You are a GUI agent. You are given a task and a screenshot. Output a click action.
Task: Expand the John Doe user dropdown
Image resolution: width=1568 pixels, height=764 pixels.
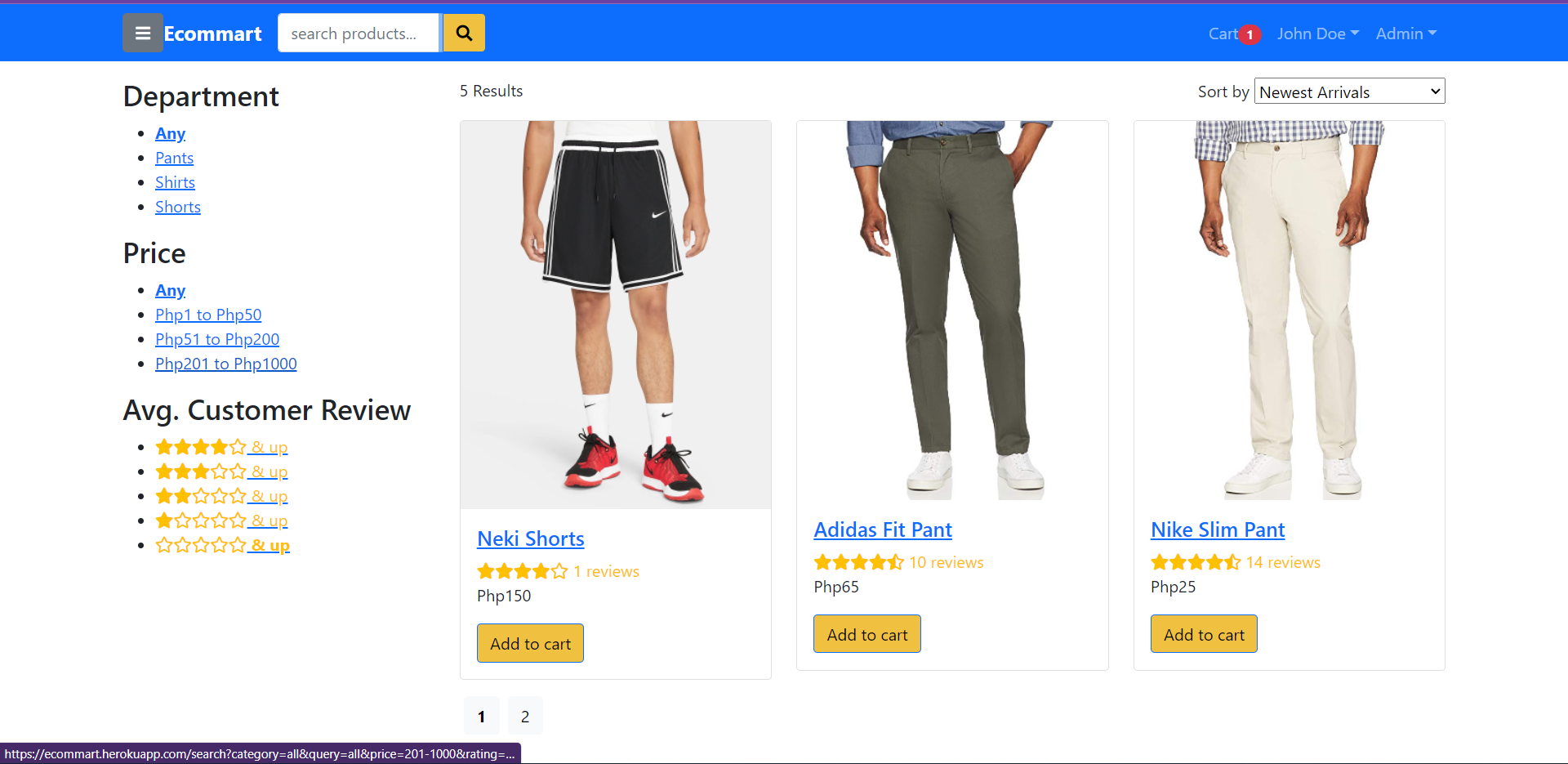(x=1318, y=34)
